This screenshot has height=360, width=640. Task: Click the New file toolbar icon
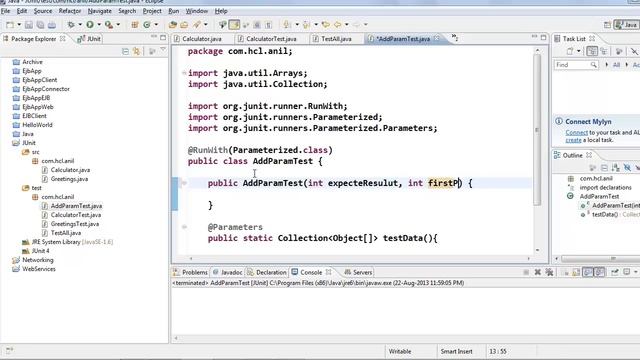click(x=10, y=24)
